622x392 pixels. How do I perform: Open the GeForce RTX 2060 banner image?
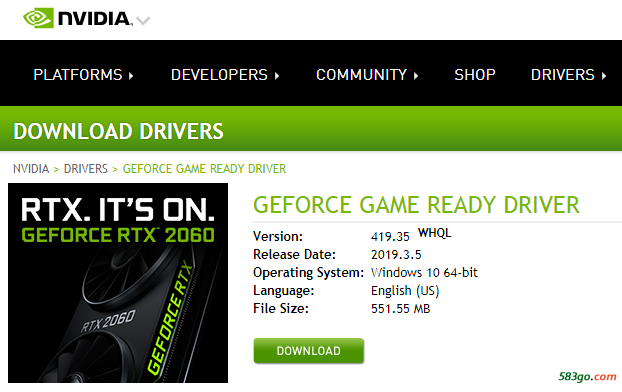[118, 283]
